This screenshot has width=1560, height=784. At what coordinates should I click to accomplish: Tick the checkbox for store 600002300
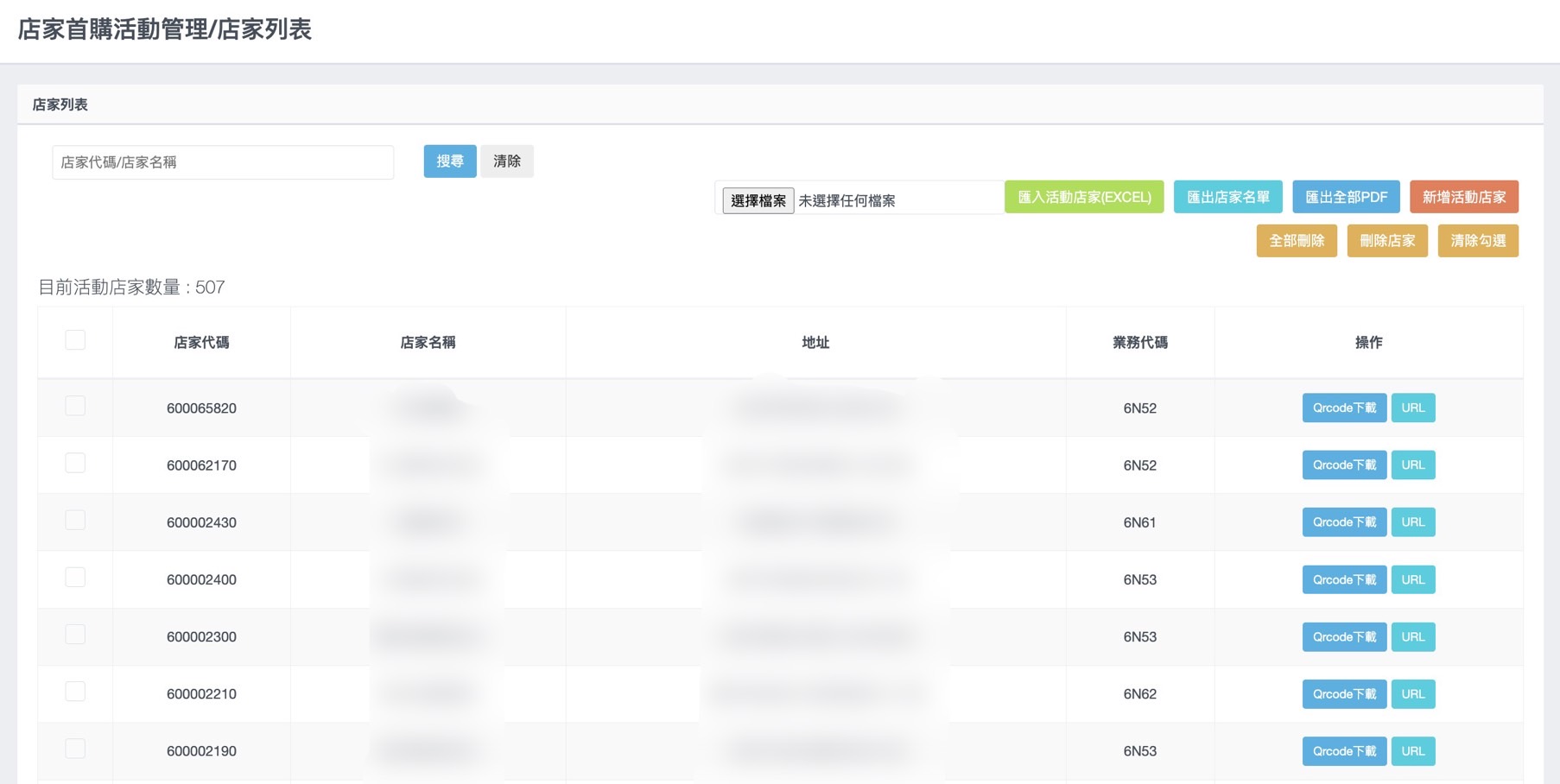click(75, 635)
